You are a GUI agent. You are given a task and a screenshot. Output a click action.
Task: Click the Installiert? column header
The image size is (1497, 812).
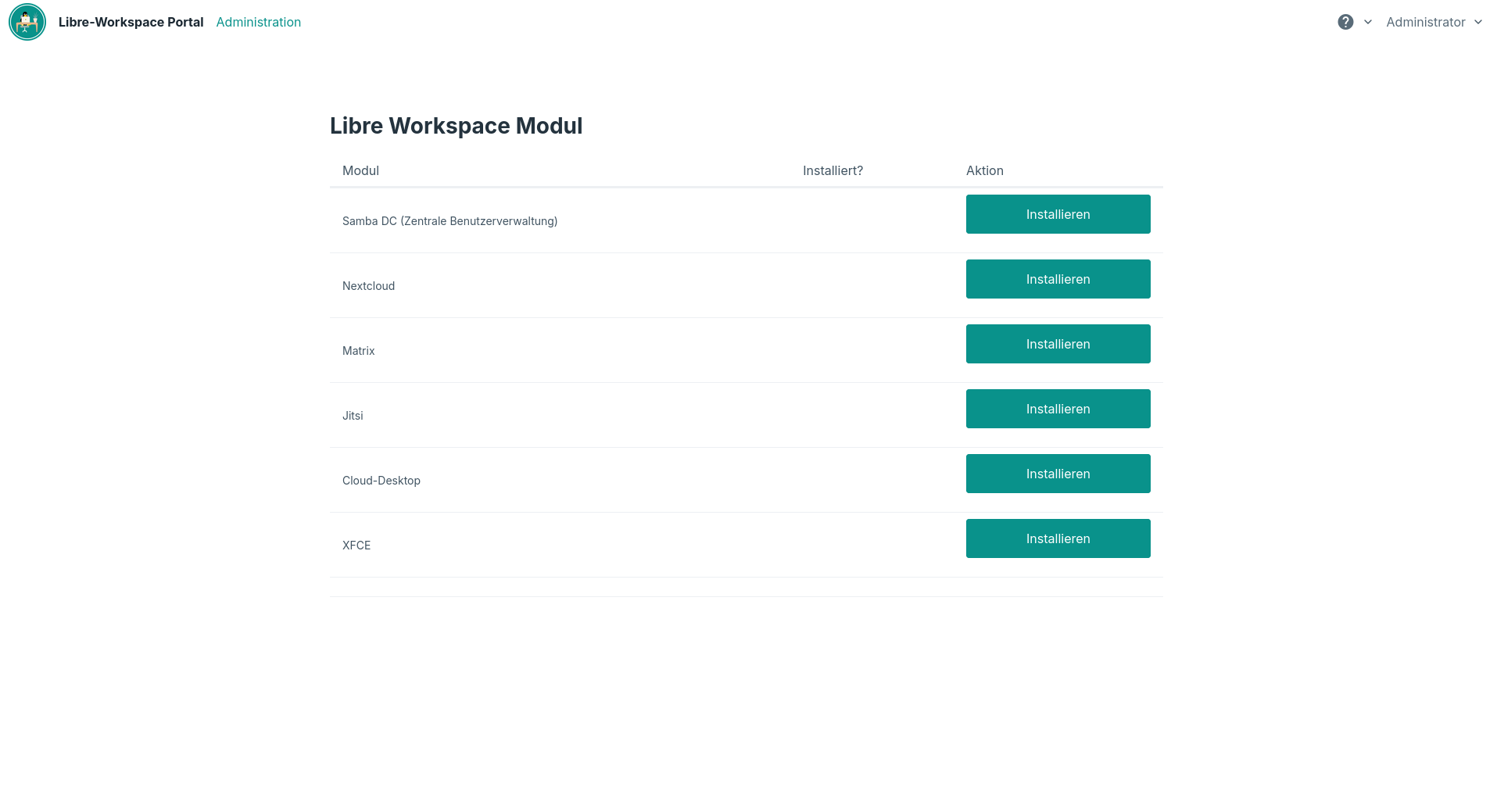(x=833, y=170)
